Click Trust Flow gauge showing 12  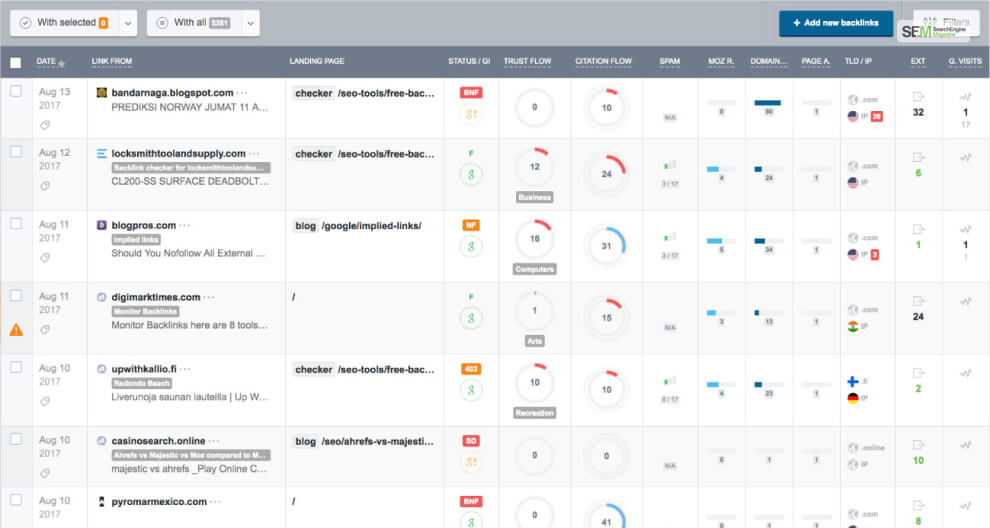pos(535,167)
